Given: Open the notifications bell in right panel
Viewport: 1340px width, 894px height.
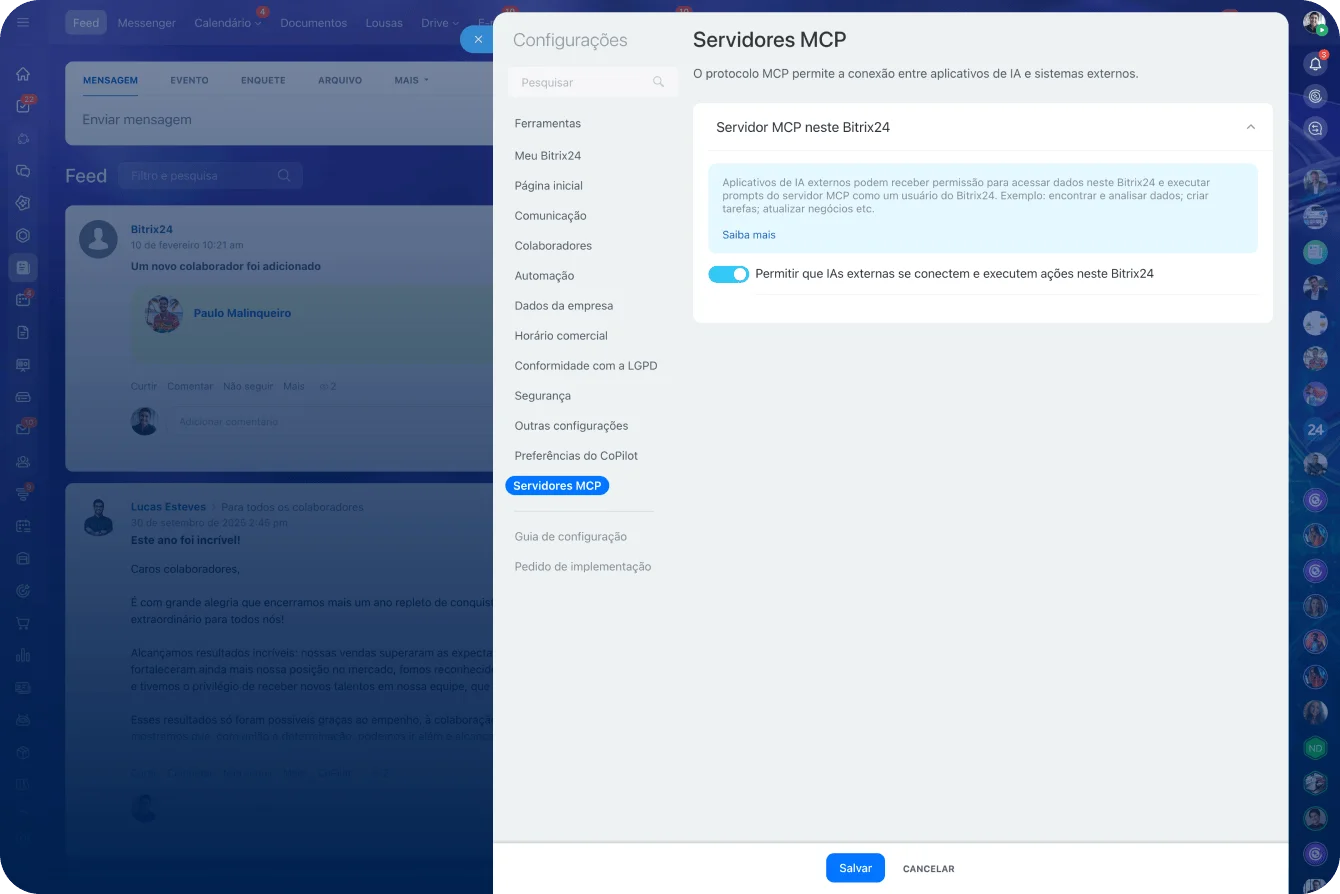Looking at the screenshot, I should pyautogui.click(x=1315, y=64).
